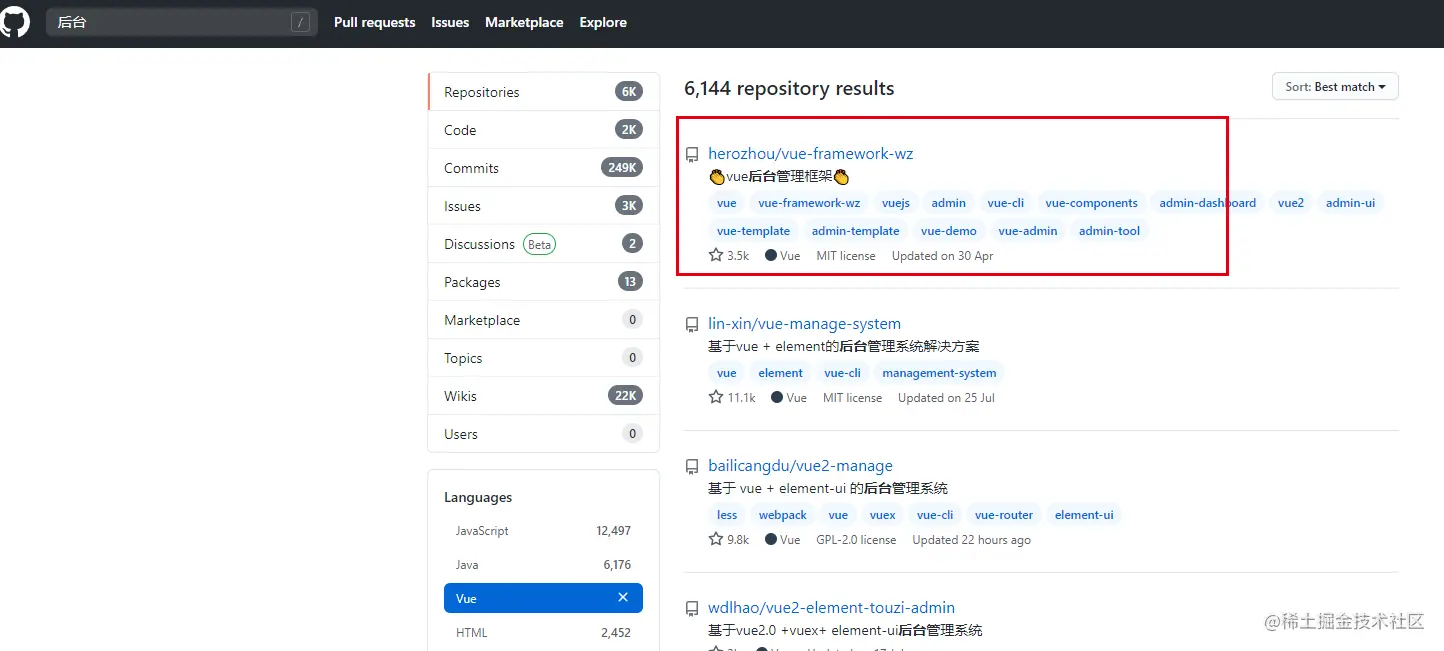1444x651 pixels.
Task: Click vuex topic tag
Action: [882, 515]
